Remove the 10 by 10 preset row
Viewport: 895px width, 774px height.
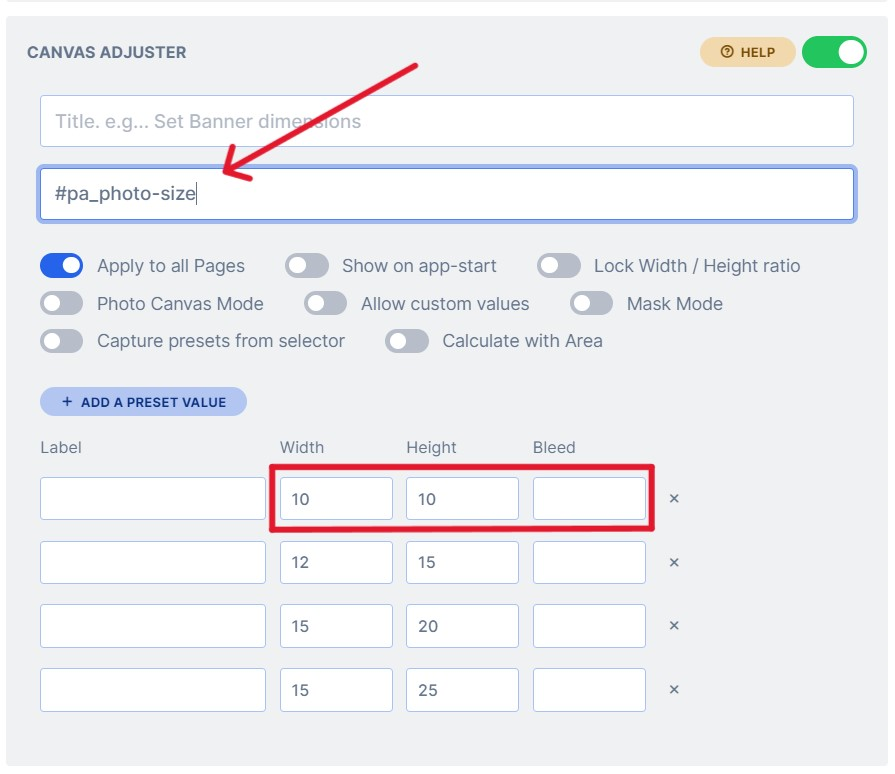coord(674,498)
